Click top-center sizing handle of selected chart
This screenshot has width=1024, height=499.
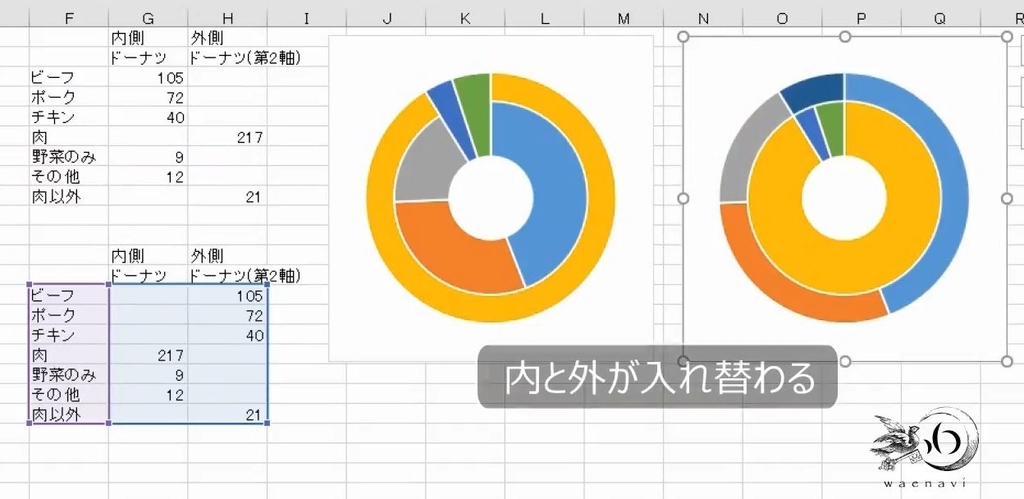coord(844,37)
